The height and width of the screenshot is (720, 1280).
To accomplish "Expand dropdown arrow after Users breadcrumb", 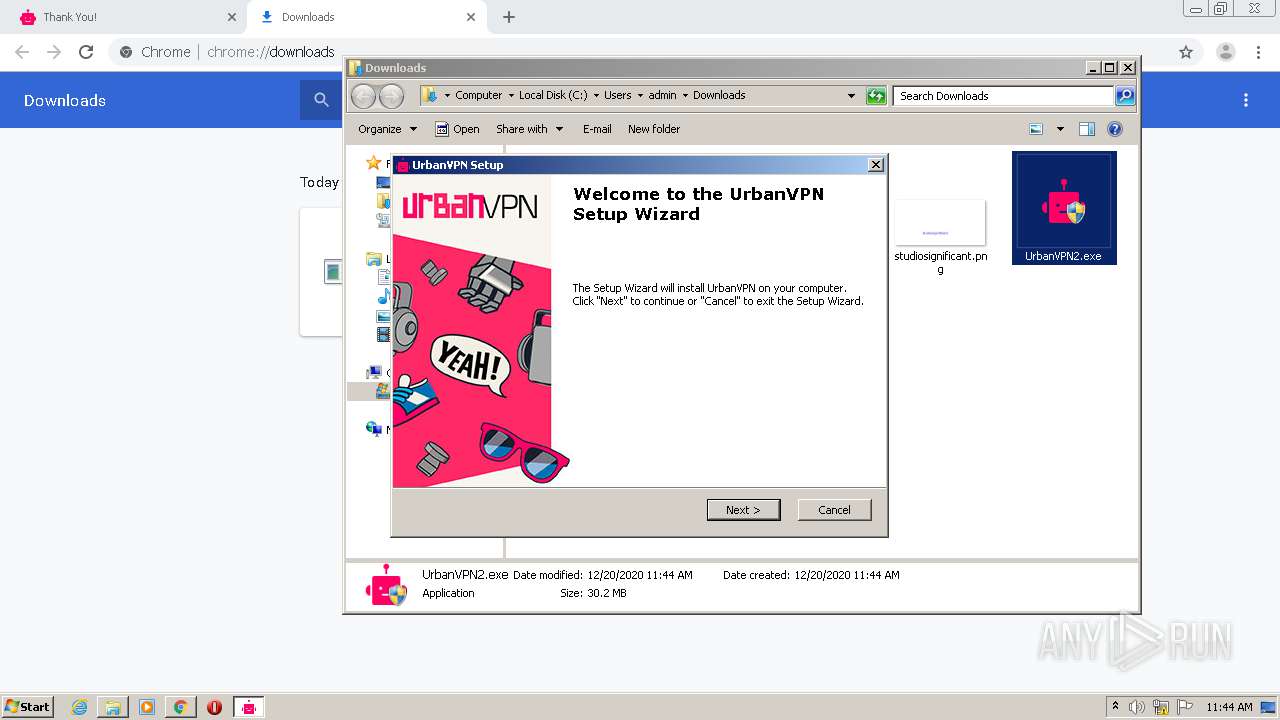I will pos(640,96).
